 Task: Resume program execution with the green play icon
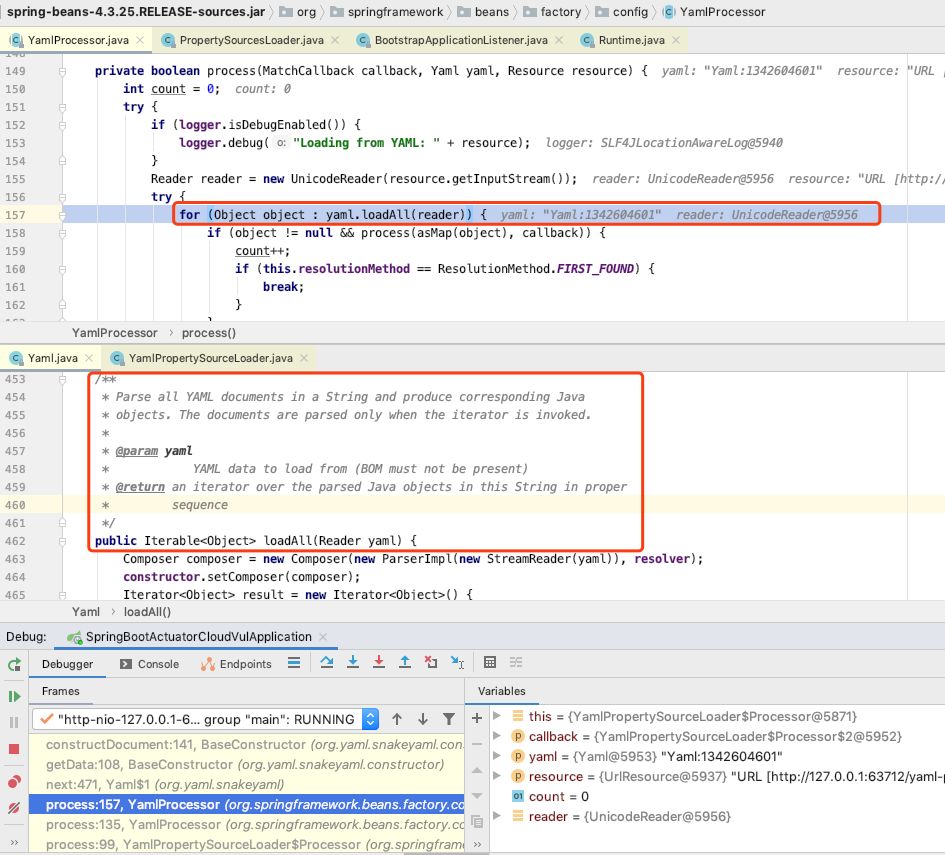click(14, 696)
